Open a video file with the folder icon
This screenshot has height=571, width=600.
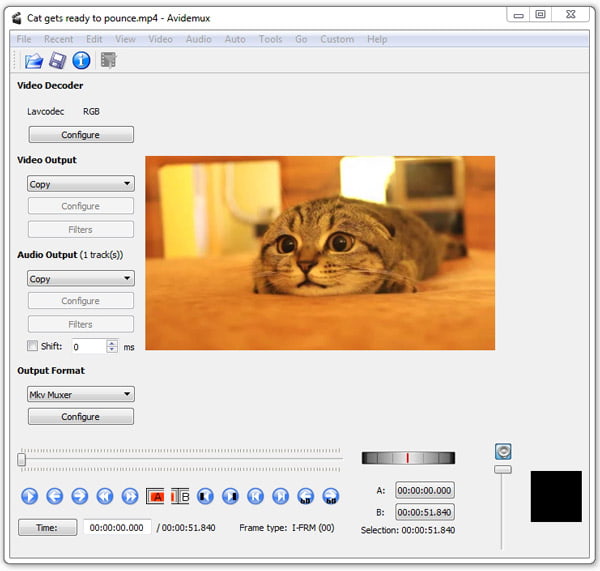[34, 61]
